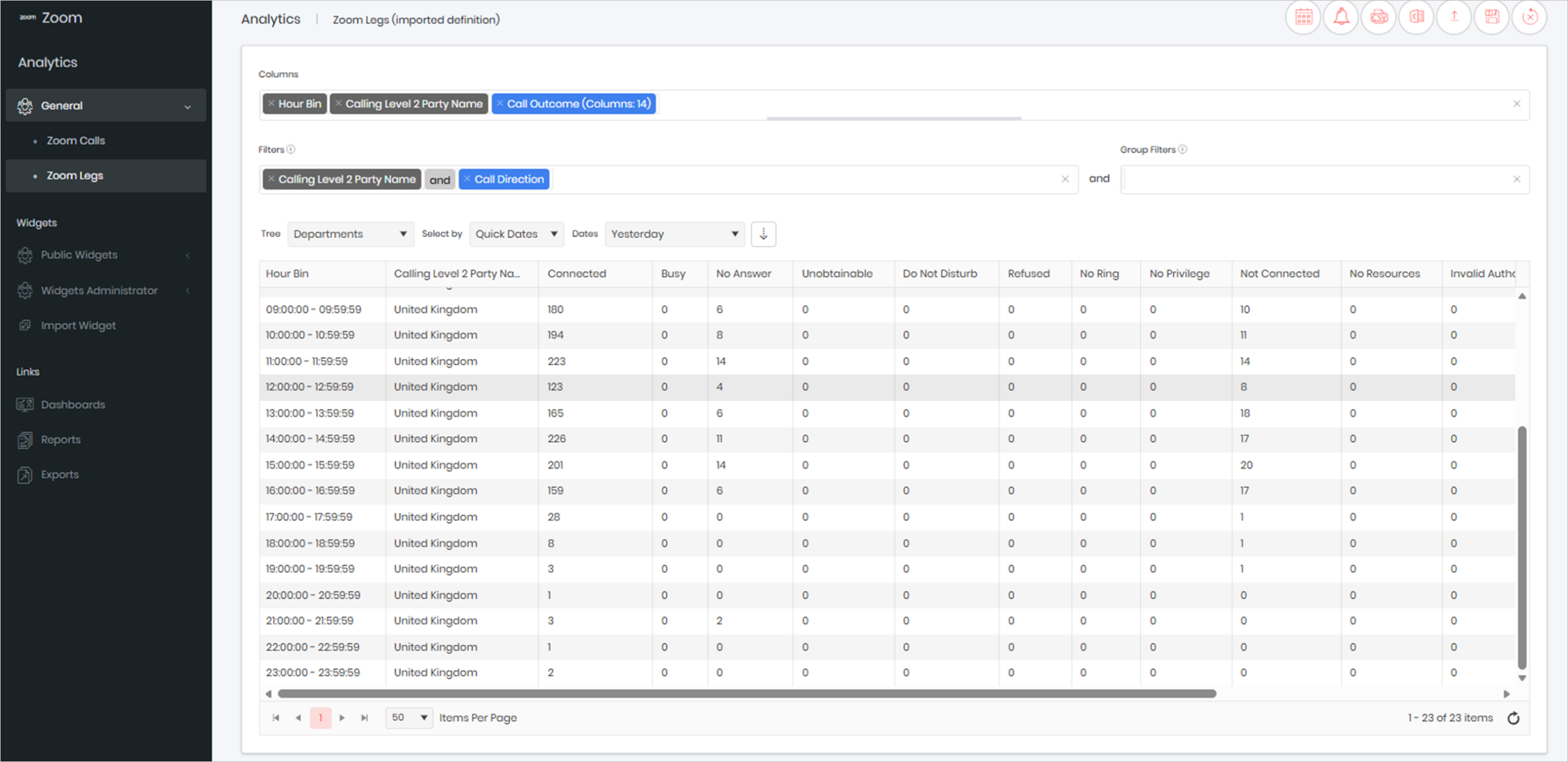1568x762 pixels.
Task: Expand Public Widgets menu
Action: [x=106, y=255]
